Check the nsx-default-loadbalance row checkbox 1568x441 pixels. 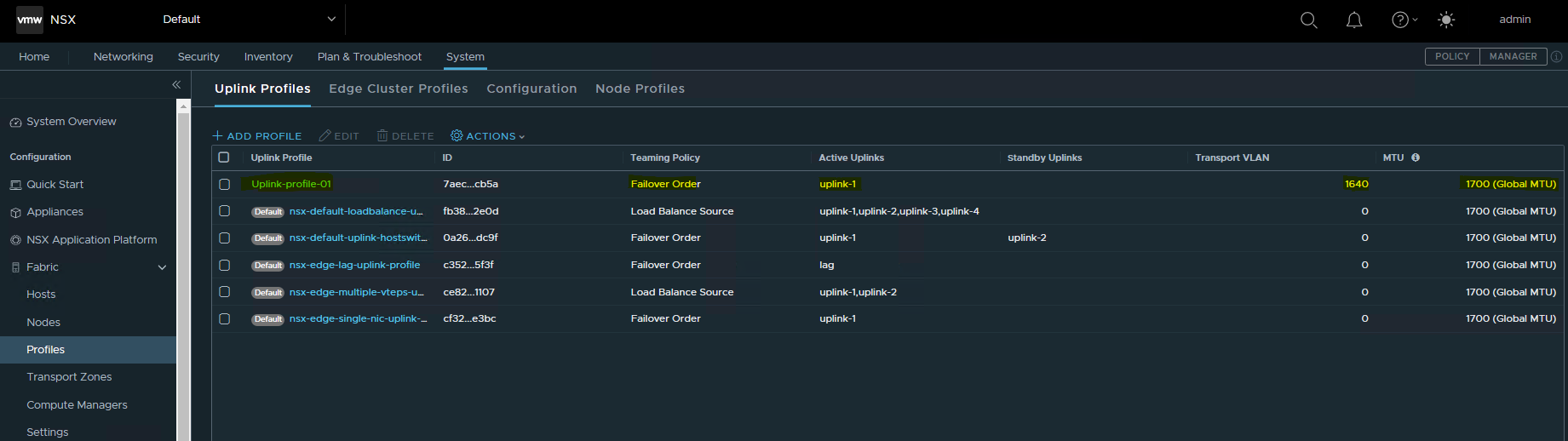click(225, 211)
